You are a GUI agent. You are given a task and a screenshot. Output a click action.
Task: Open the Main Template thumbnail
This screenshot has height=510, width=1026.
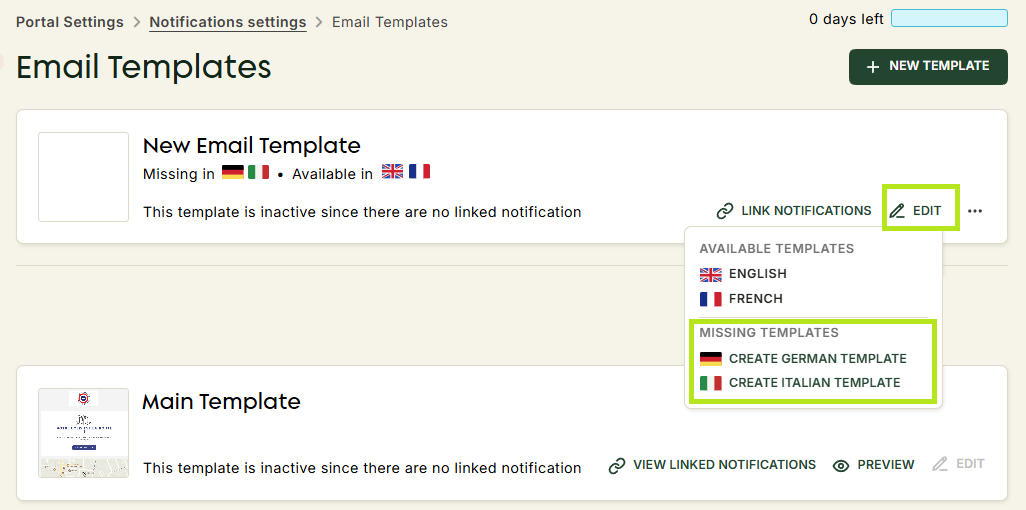tap(84, 433)
